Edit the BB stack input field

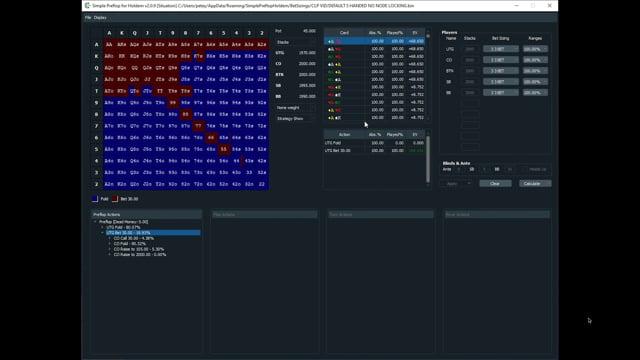click(470, 93)
